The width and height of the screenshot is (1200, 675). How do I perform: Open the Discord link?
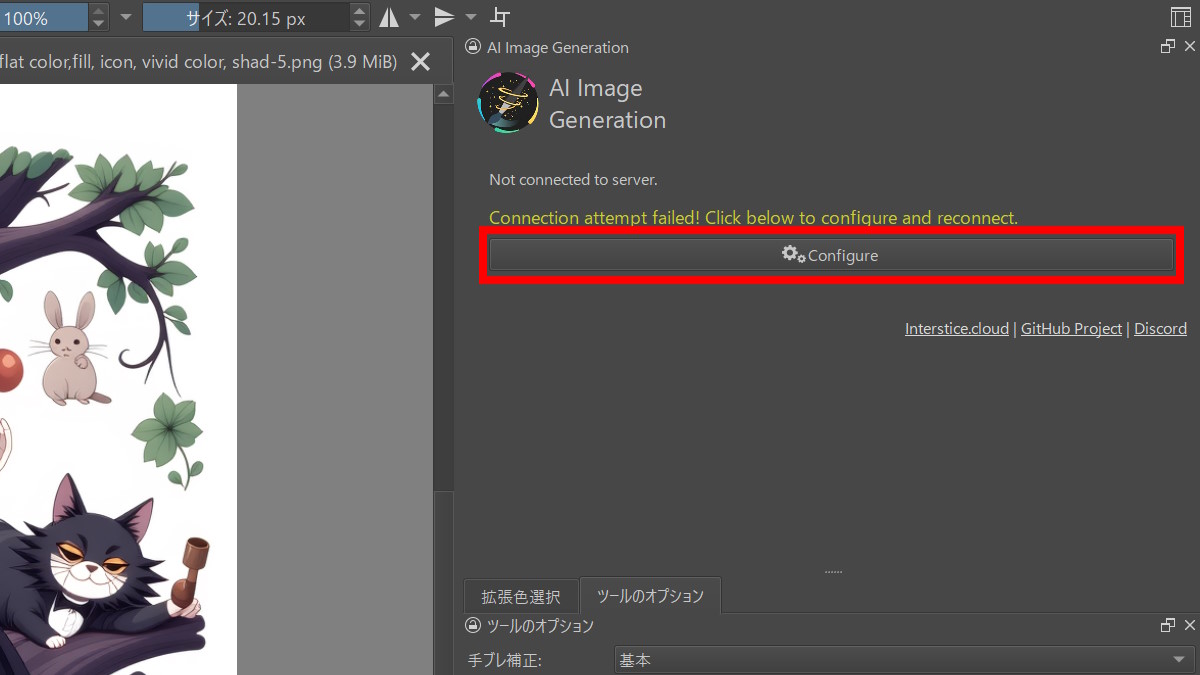point(1160,328)
